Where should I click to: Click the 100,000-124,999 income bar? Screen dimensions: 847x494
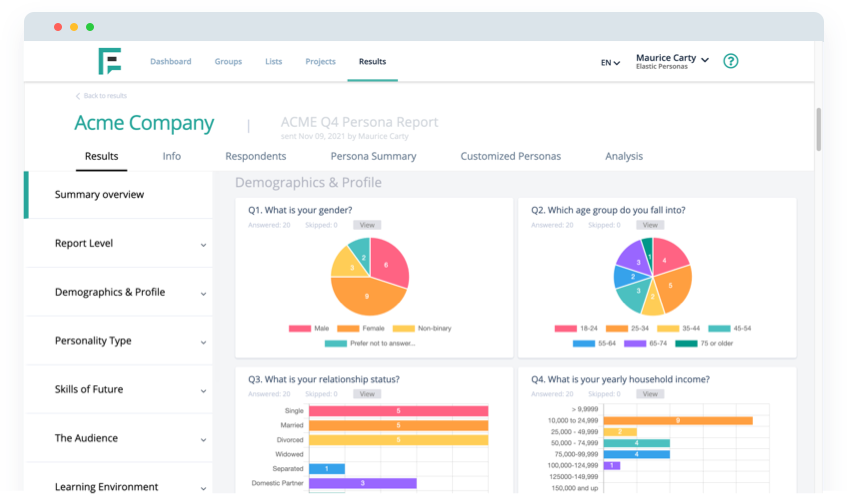click(x=612, y=465)
